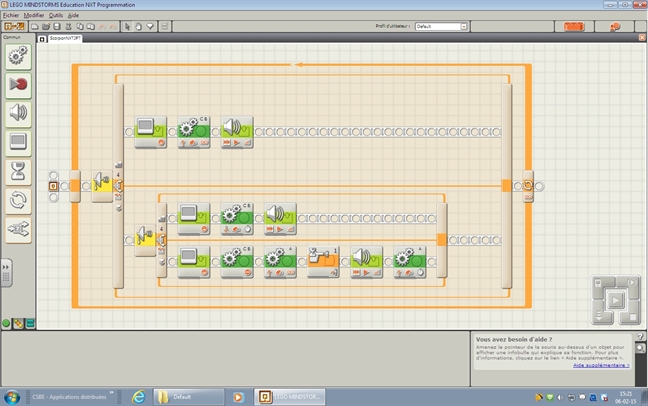Save the program with the disk icon
The image size is (648, 406).
click(x=57, y=26)
